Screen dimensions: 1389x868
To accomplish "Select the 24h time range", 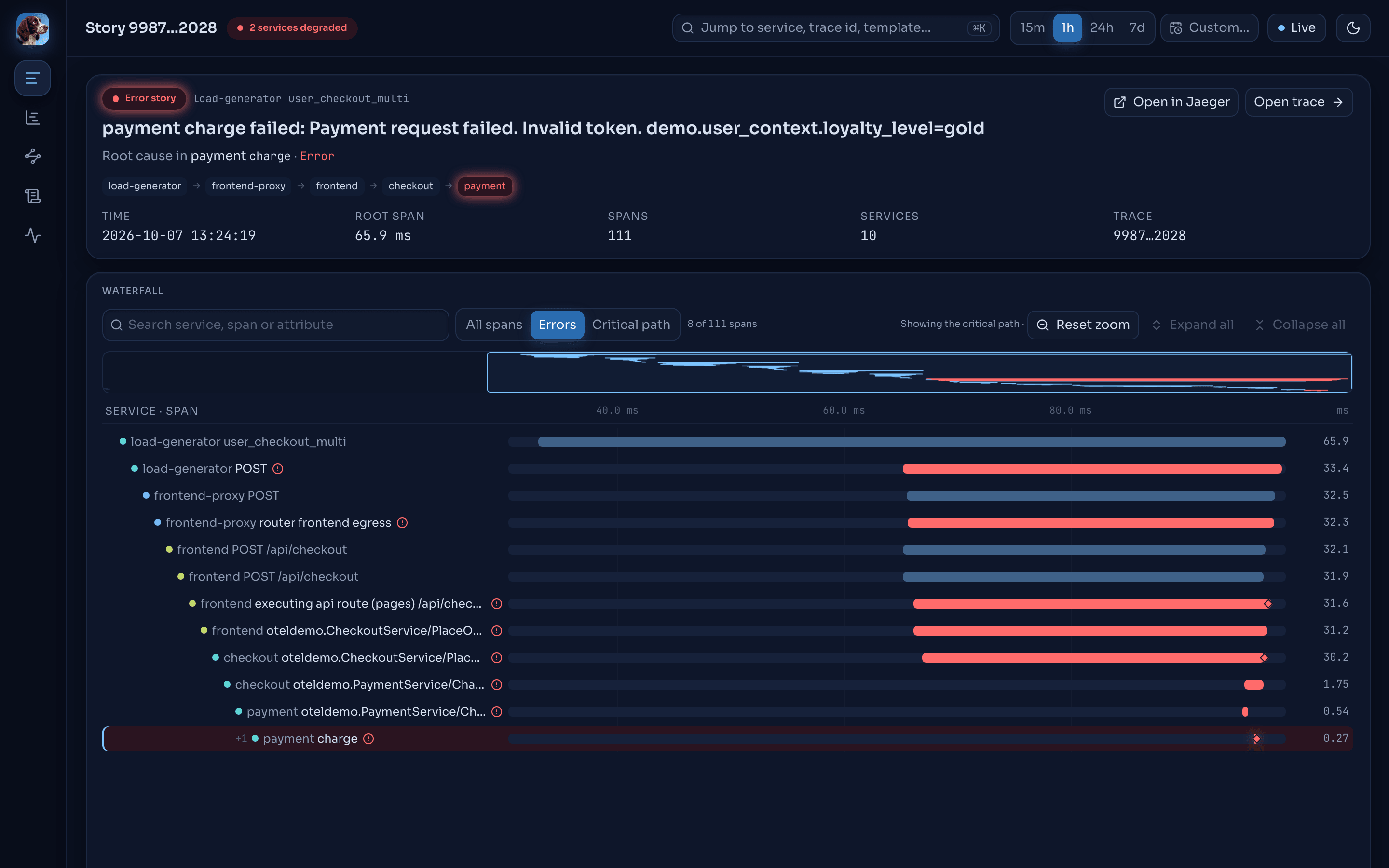I will click(x=1101, y=27).
